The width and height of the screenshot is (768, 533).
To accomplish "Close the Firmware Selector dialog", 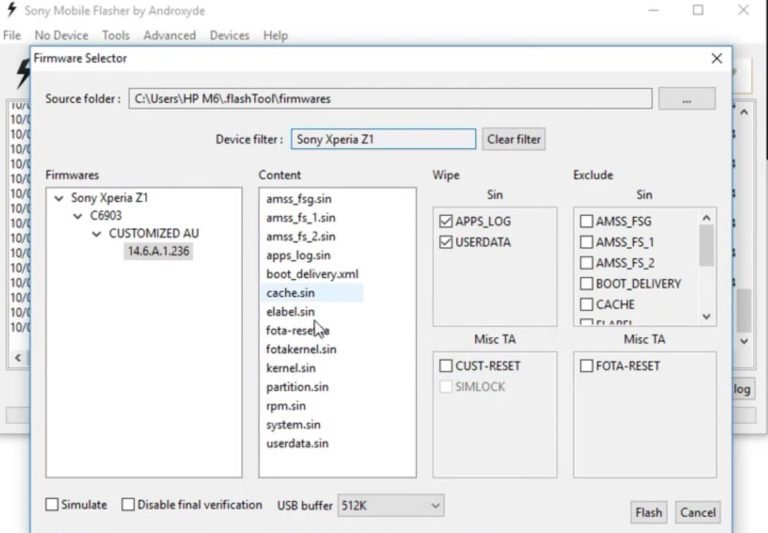I will click(x=716, y=59).
